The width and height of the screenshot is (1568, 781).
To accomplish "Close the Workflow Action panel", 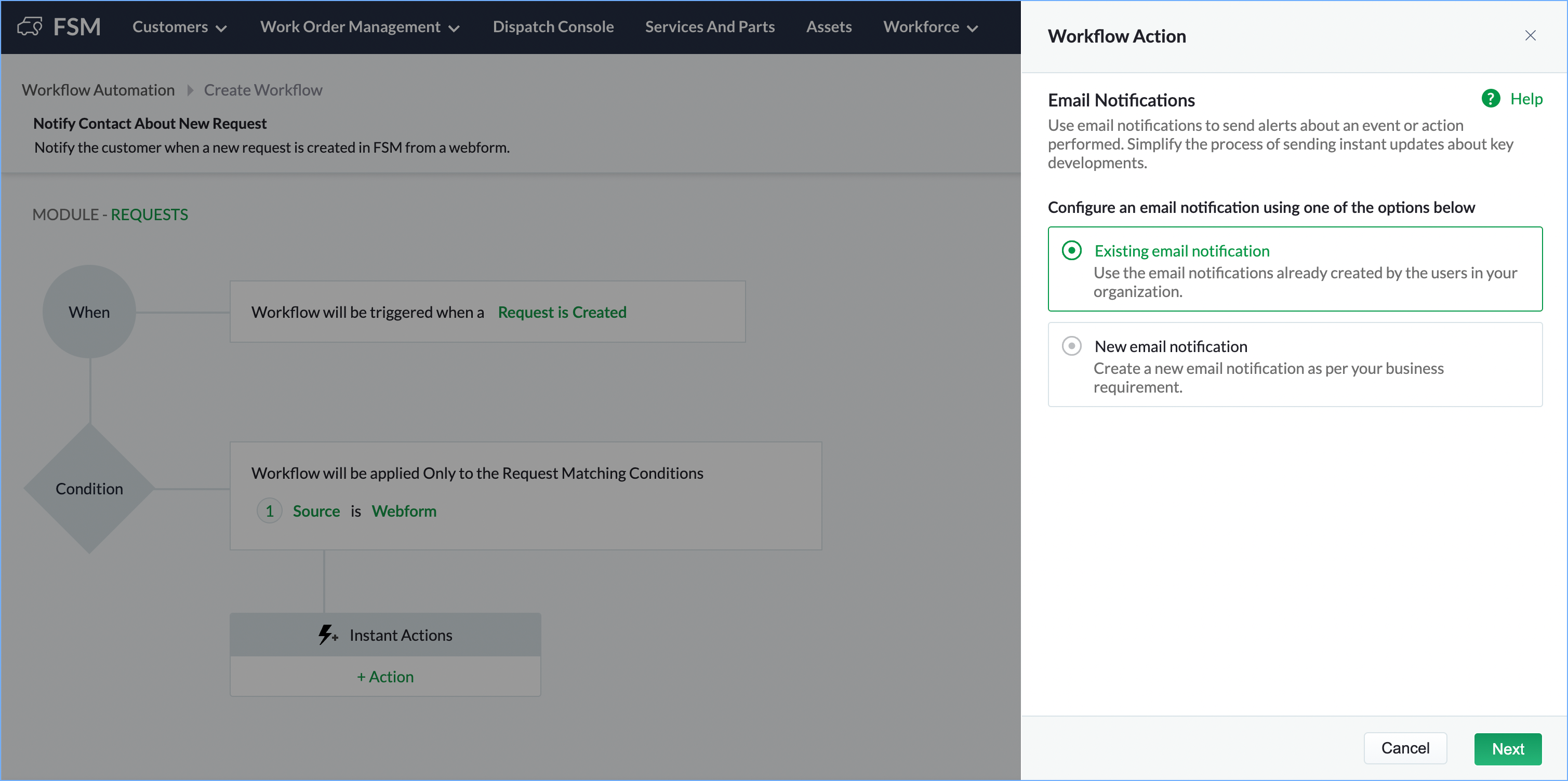I will (x=1530, y=36).
